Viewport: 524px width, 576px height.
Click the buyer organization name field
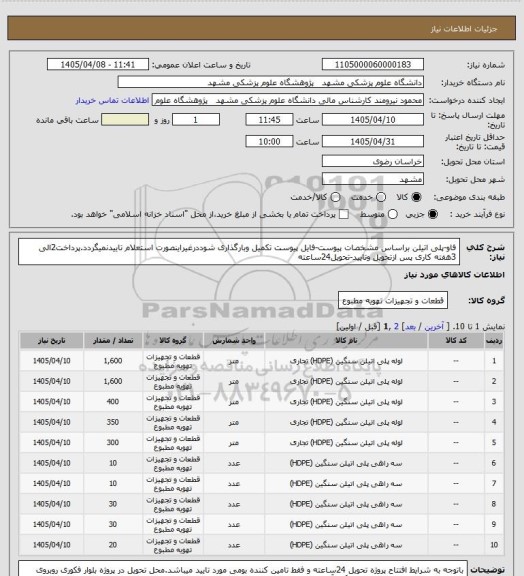270,82
